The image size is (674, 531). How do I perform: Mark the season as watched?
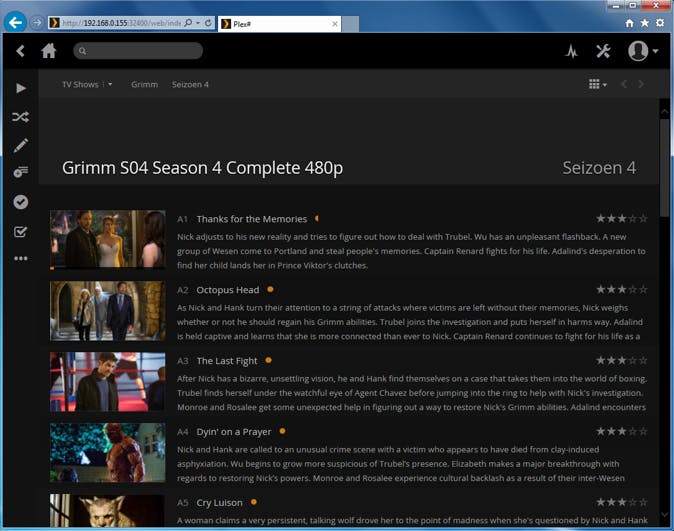point(21,202)
